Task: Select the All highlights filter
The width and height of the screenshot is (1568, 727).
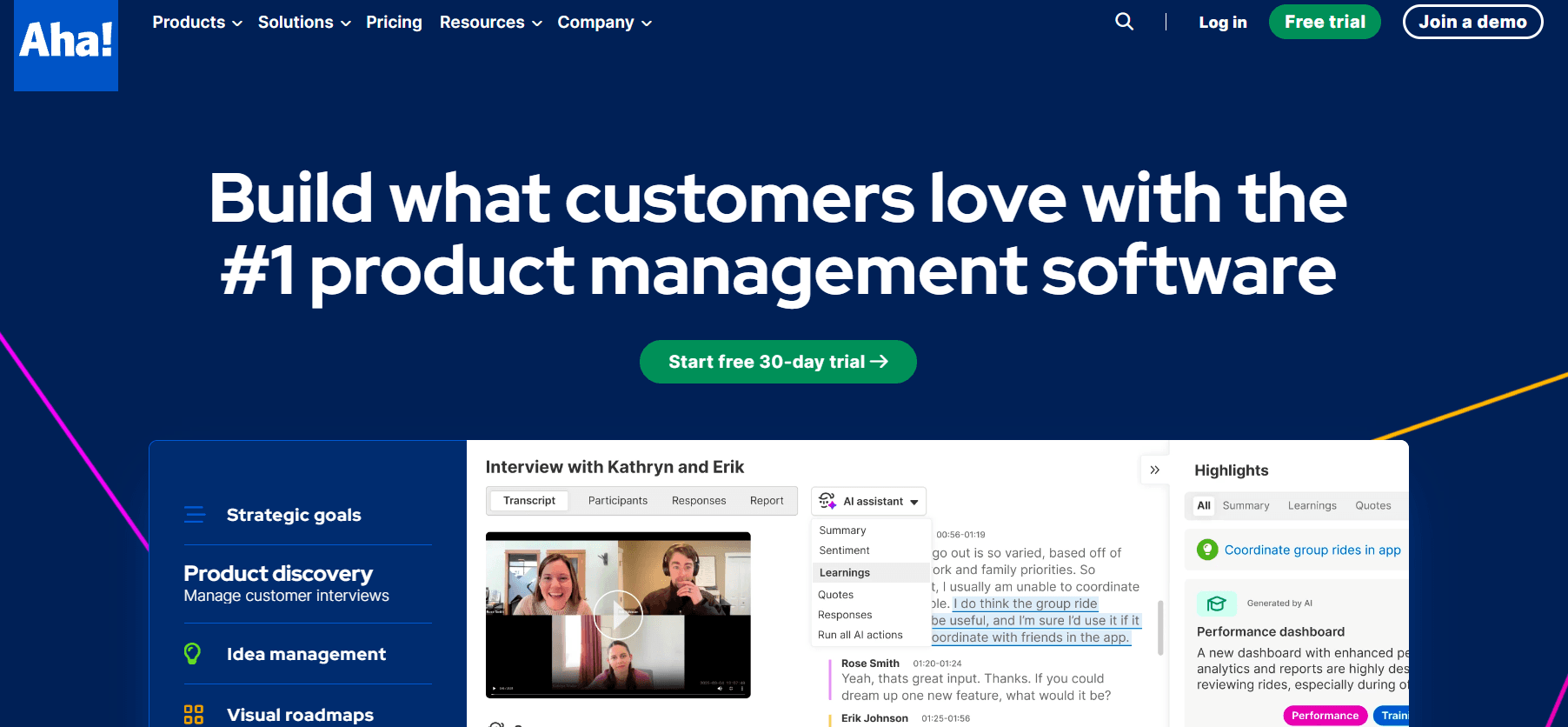Action: point(1204,505)
